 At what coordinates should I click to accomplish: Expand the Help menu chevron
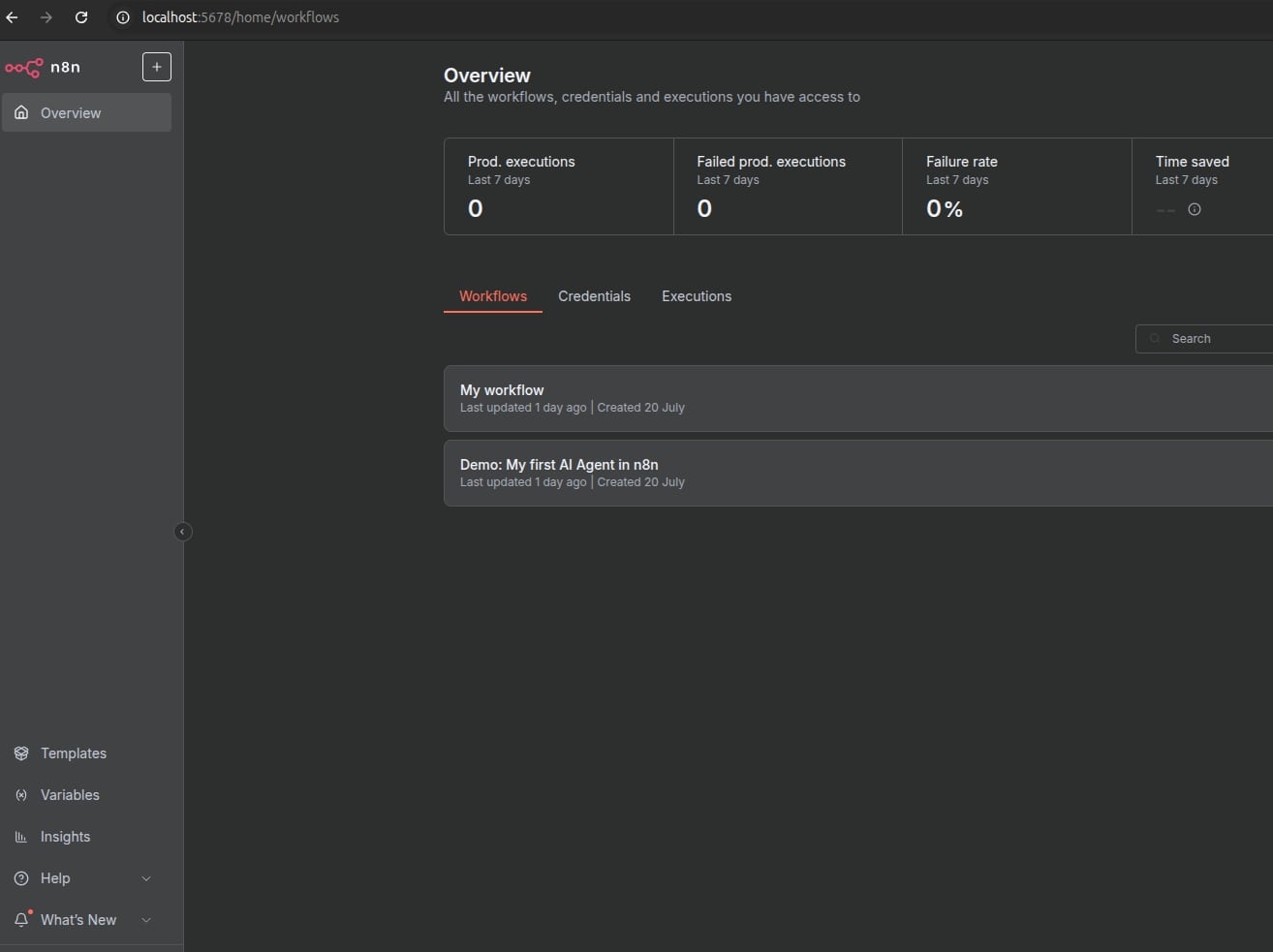coord(146,878)
